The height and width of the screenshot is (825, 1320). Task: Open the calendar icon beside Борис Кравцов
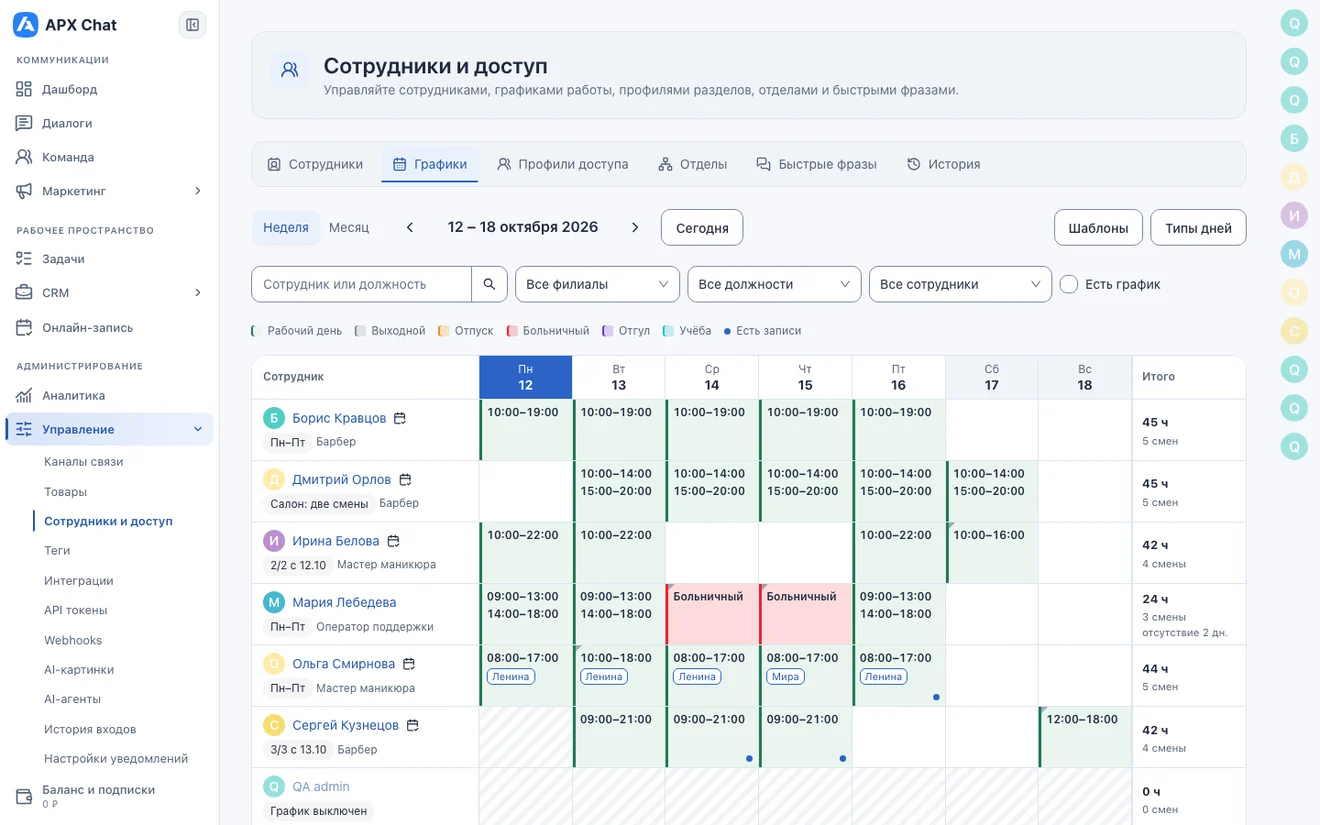pyautogui.click(x=400, y=418)
